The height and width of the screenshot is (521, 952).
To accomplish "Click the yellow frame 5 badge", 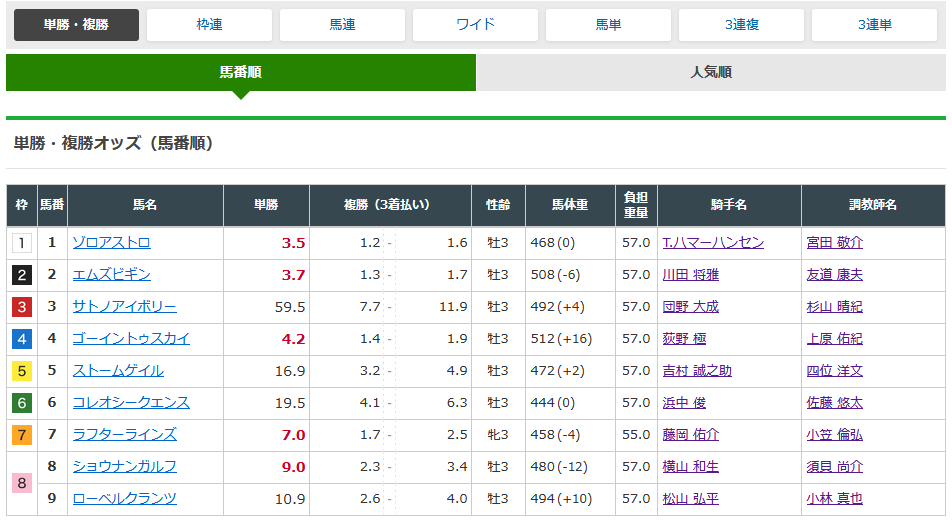I will coord(22,371).
